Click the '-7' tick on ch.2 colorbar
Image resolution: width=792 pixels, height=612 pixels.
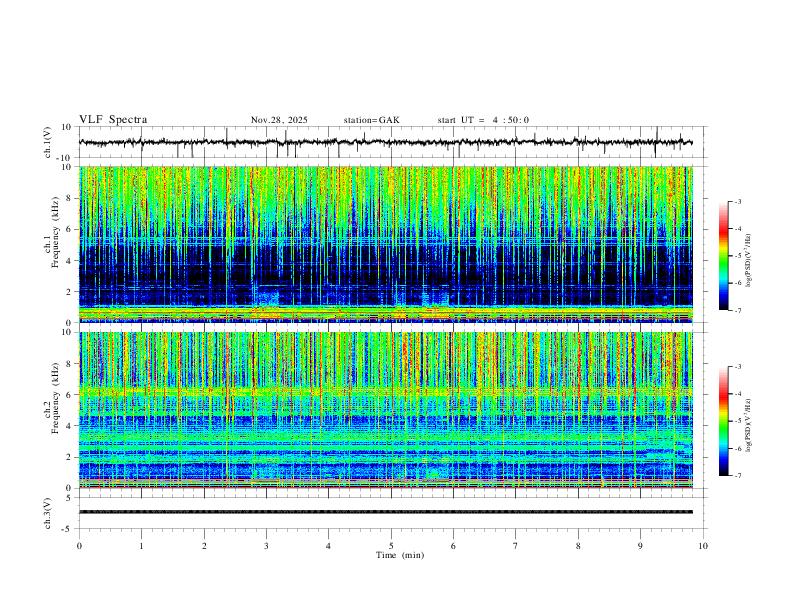coord(738,476)
